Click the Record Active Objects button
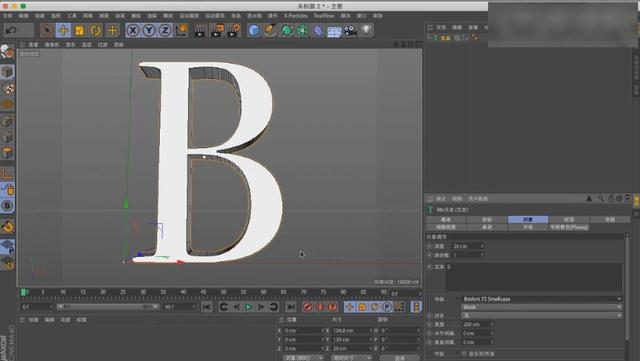This screenshot has width=640, height=361. (x=308, y=307)
